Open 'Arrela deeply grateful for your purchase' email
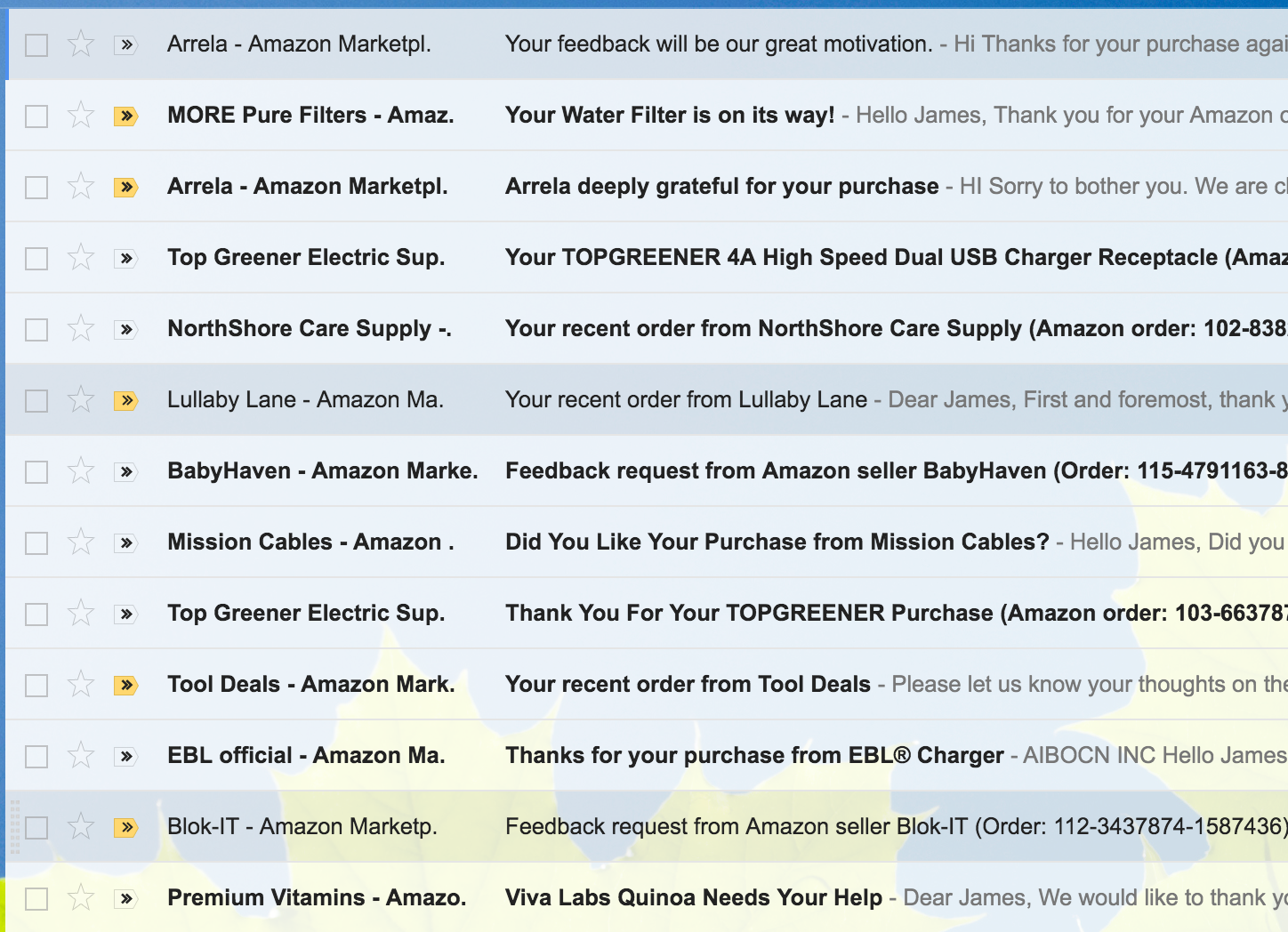Screen dimensions: 1288x932 (722, 186)
